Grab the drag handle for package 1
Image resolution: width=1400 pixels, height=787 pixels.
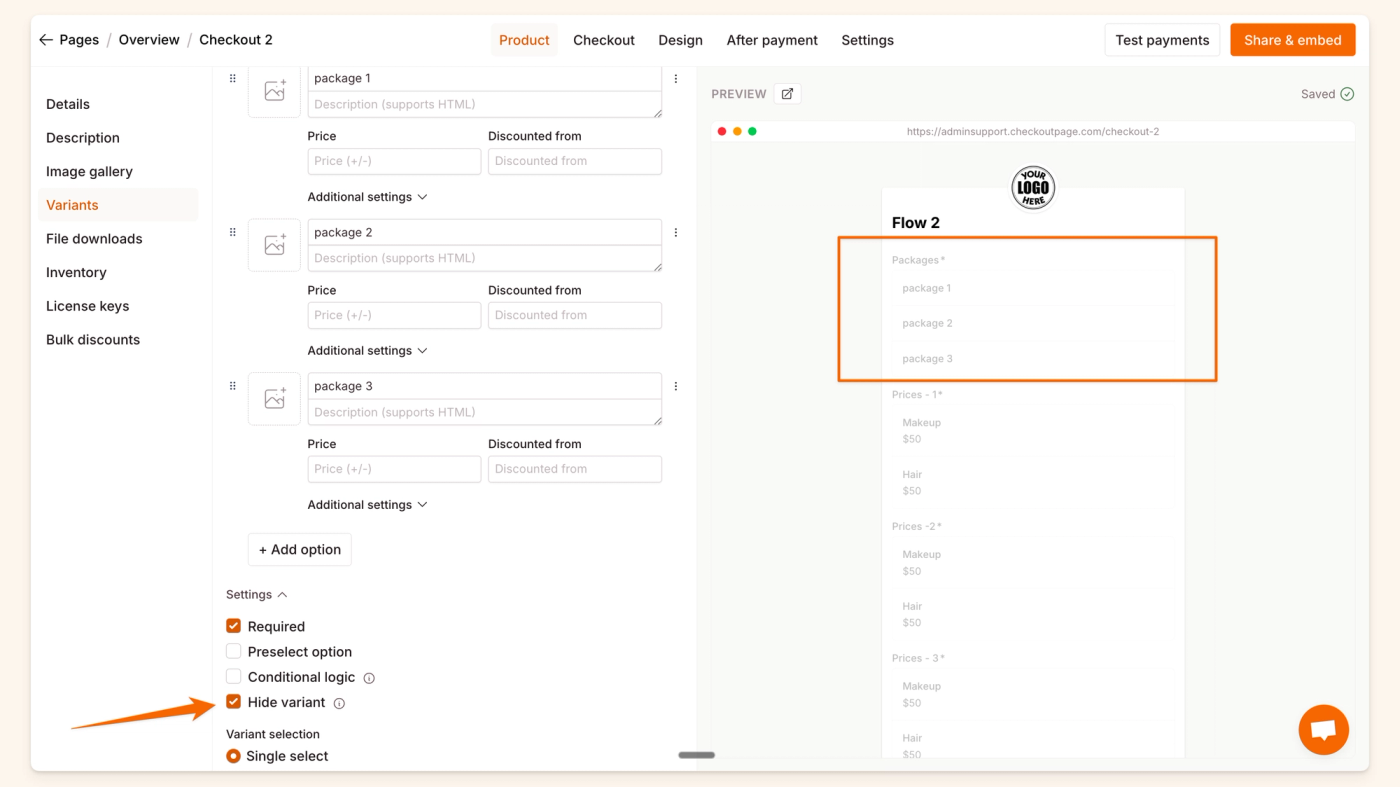233,78
